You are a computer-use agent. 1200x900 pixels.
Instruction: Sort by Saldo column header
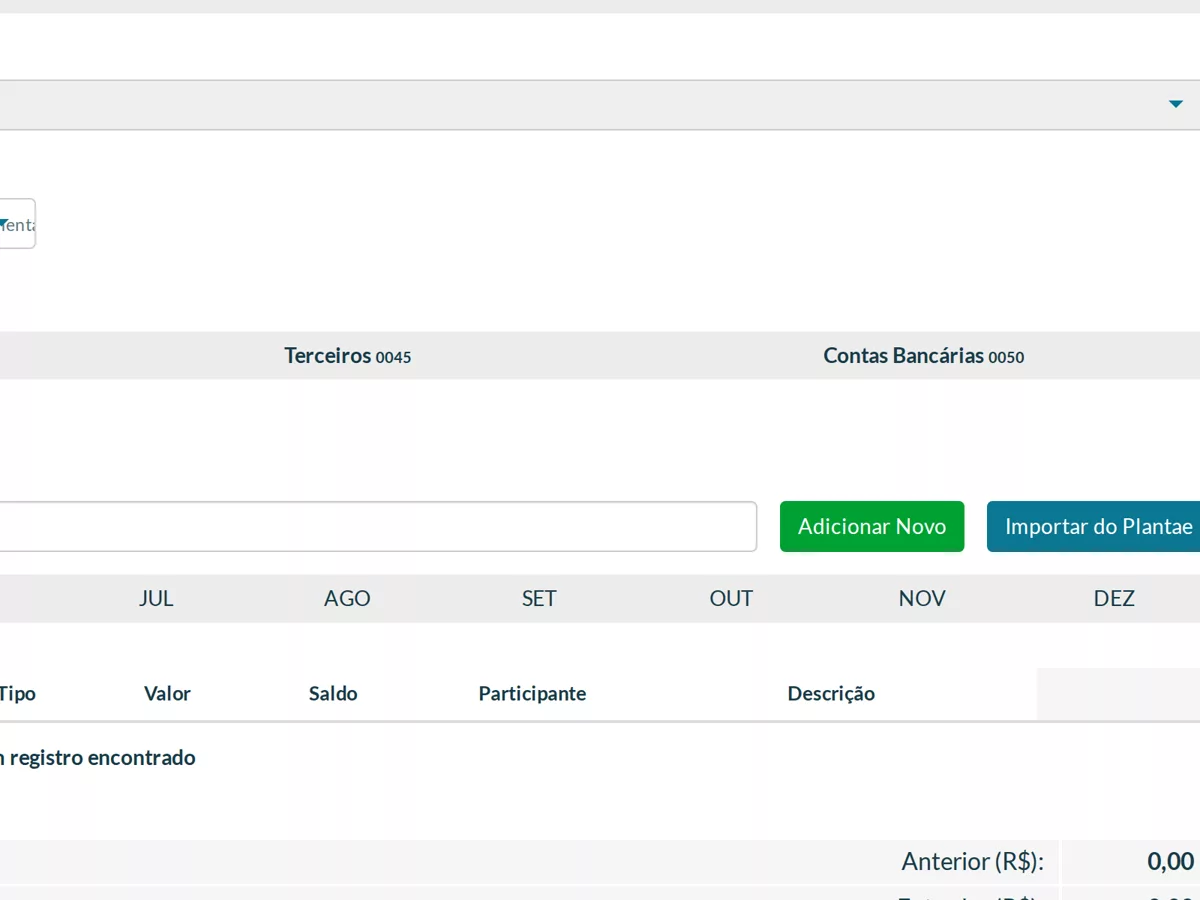[333, 694]
